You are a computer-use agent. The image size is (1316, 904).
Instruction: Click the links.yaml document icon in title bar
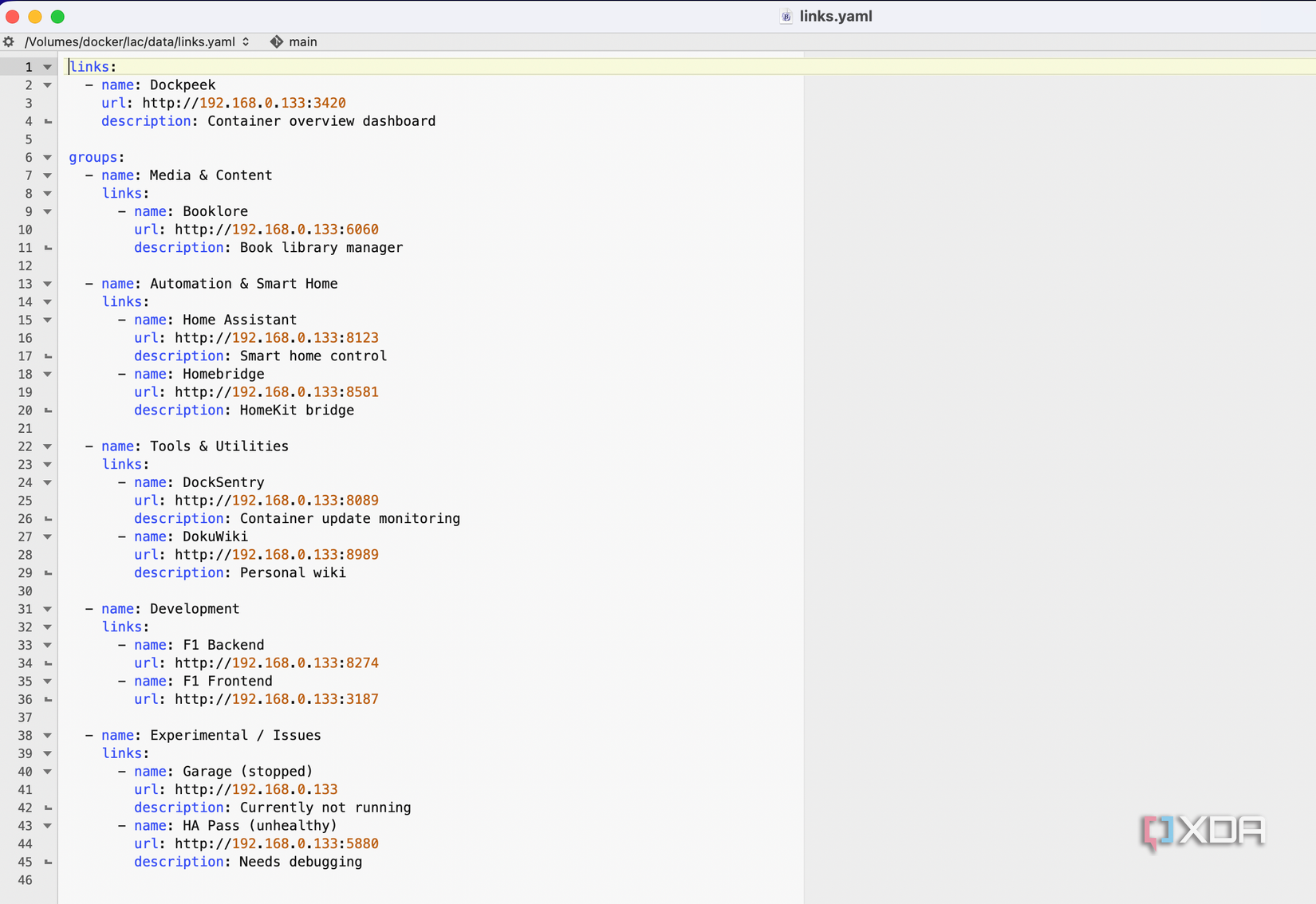pyautogui.click(x=786, y=16)
